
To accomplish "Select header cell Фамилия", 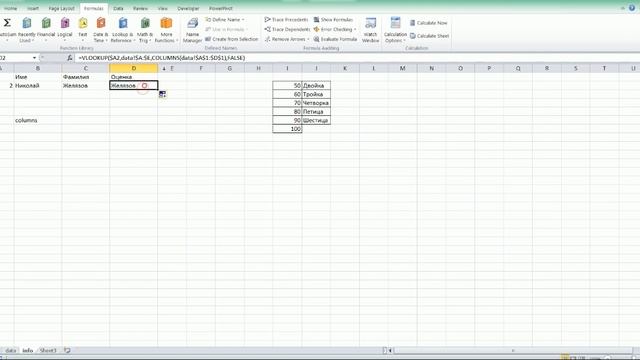I will 86,77.
